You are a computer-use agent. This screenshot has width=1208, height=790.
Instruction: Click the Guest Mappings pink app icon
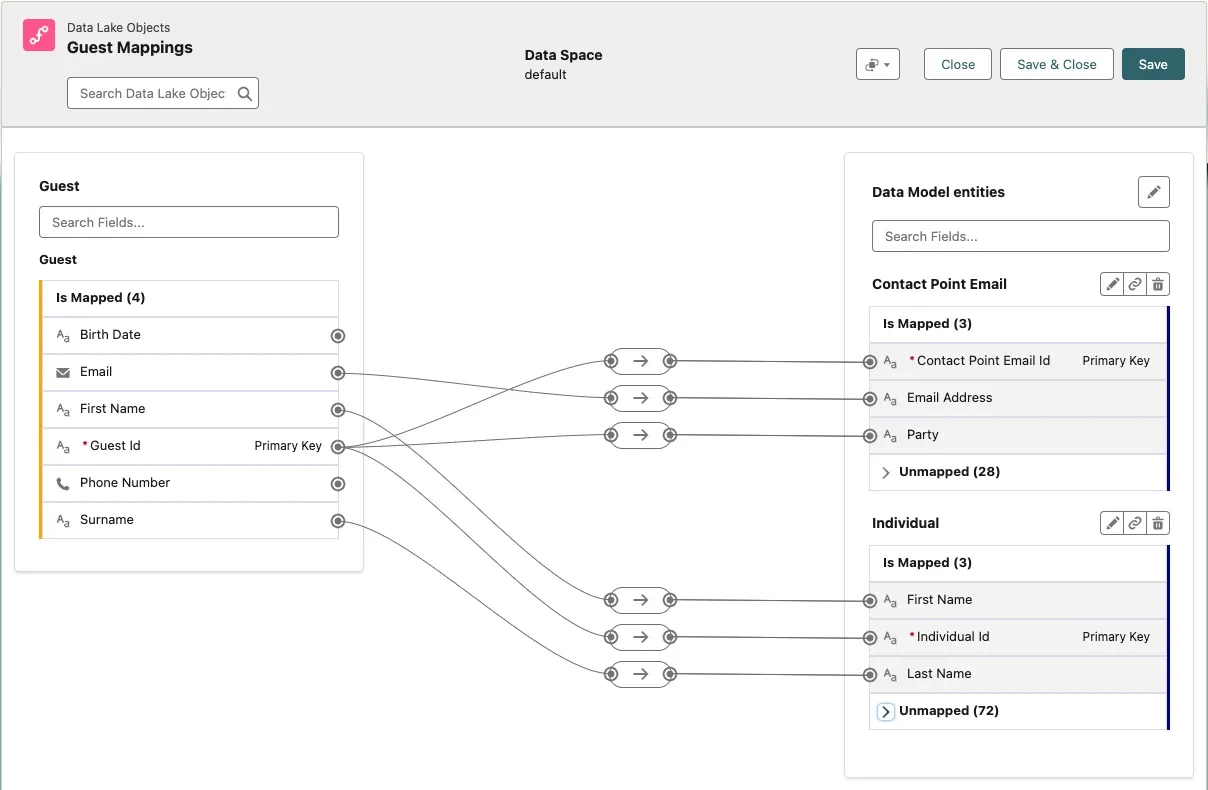click(x=39, y=36)
